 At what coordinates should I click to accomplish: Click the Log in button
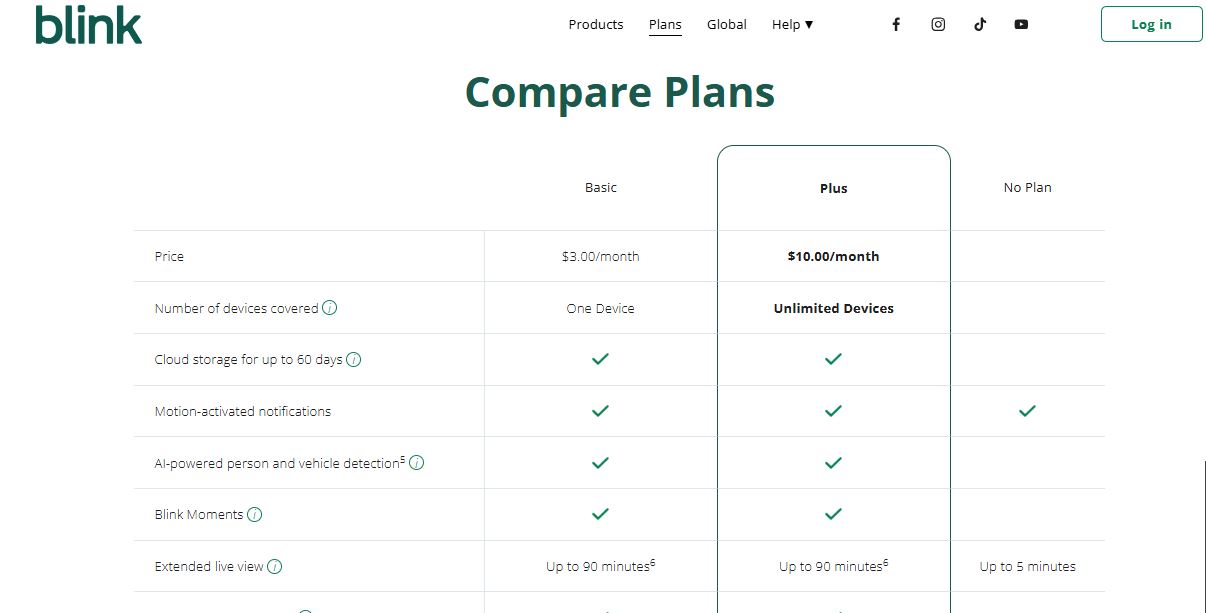(x=1151, y=25)
